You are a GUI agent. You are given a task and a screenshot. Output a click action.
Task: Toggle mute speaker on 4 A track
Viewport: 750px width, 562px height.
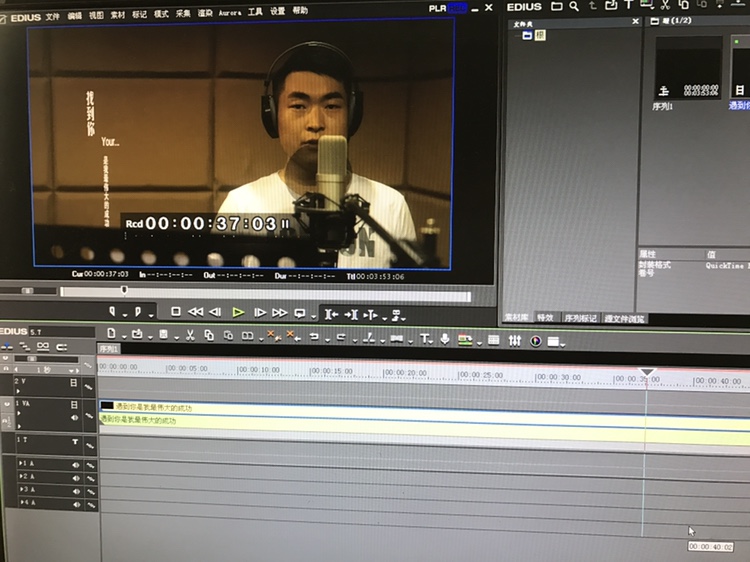click(77, 504)
